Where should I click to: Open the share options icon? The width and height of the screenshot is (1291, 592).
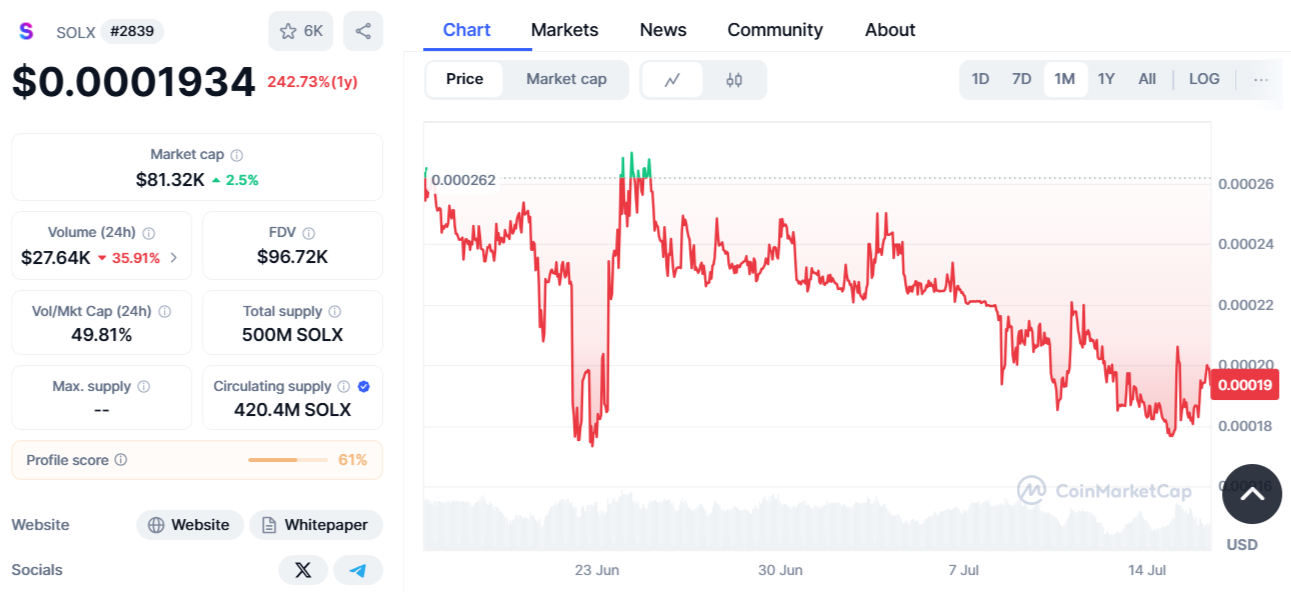(363, 31)
